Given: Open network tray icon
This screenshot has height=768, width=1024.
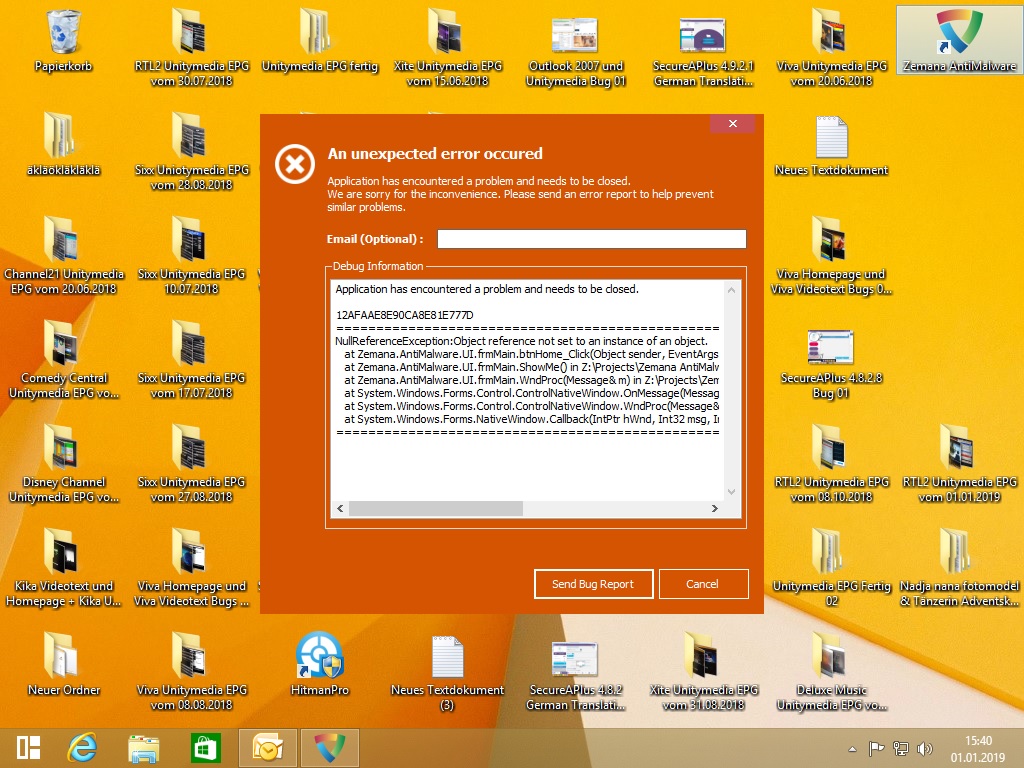Looking at the screenshot, I should (x=901, y=748).
